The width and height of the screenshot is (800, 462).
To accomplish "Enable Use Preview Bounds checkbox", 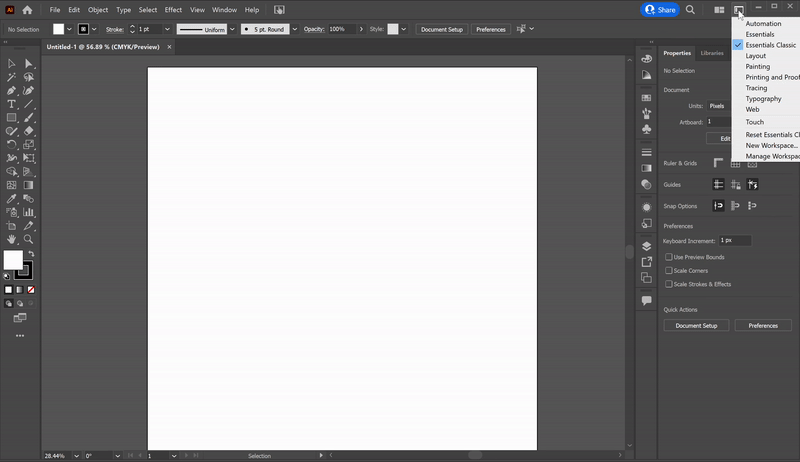I will (x=669, y=257).
